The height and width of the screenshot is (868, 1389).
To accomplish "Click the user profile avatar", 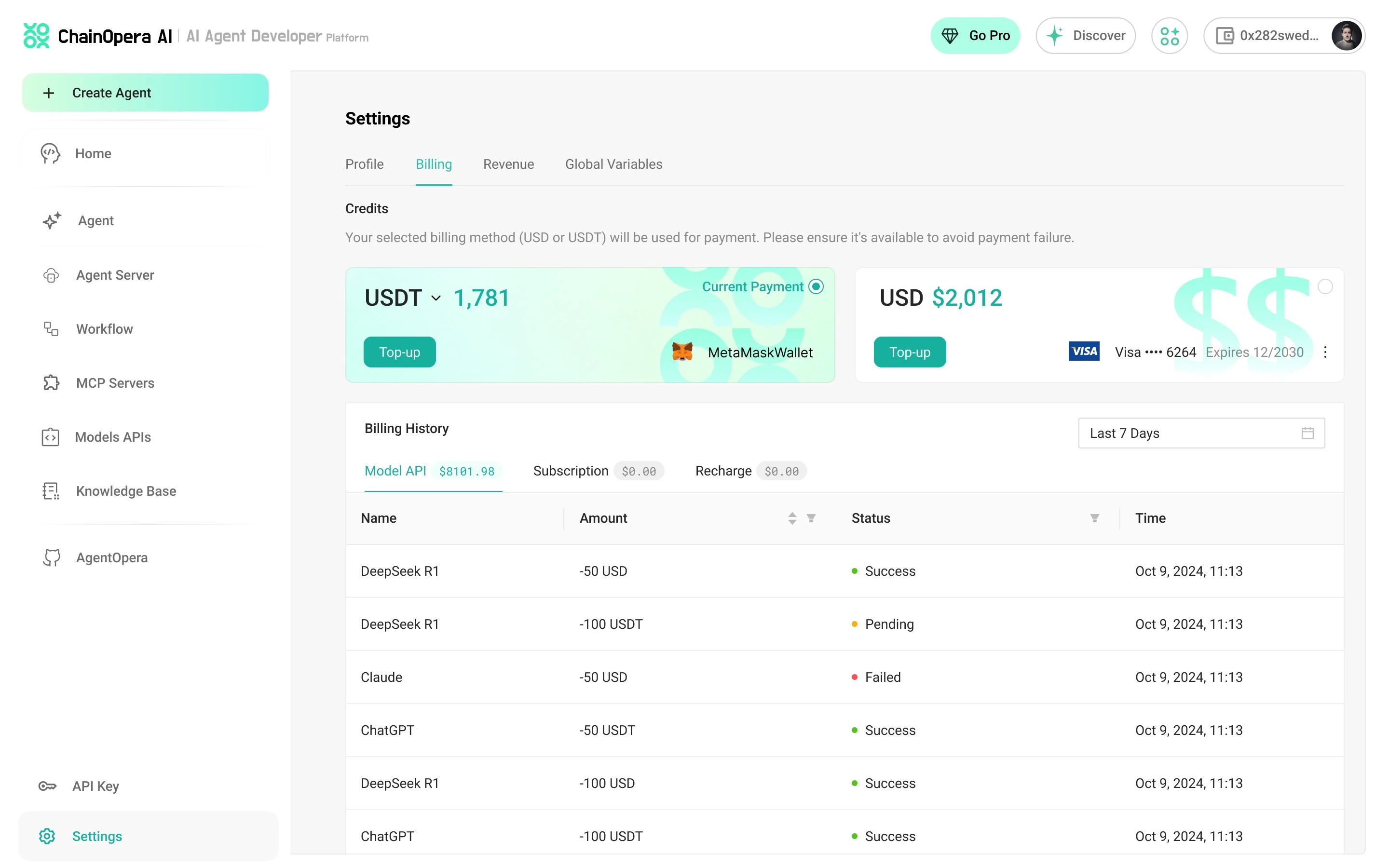I will (1346, 36).
